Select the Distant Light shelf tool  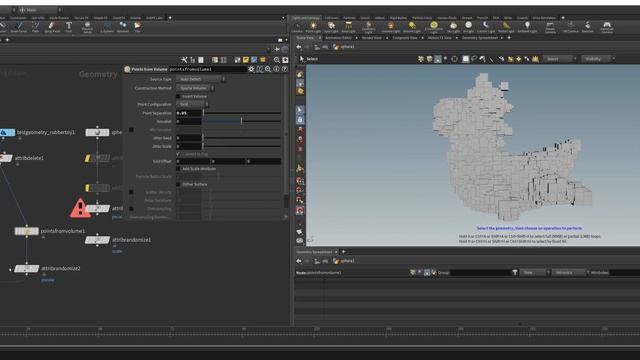tap(412, 27)
